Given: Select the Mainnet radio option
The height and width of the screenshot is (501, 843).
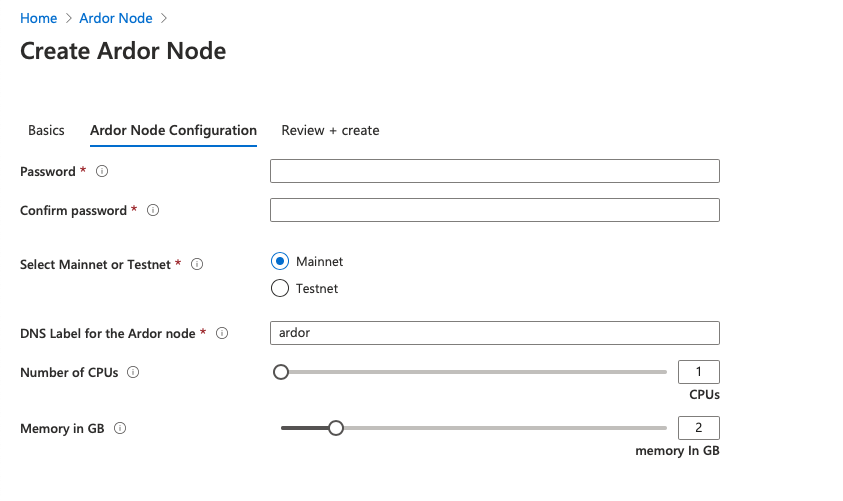Looking at the screenshot, I should 280,261.
